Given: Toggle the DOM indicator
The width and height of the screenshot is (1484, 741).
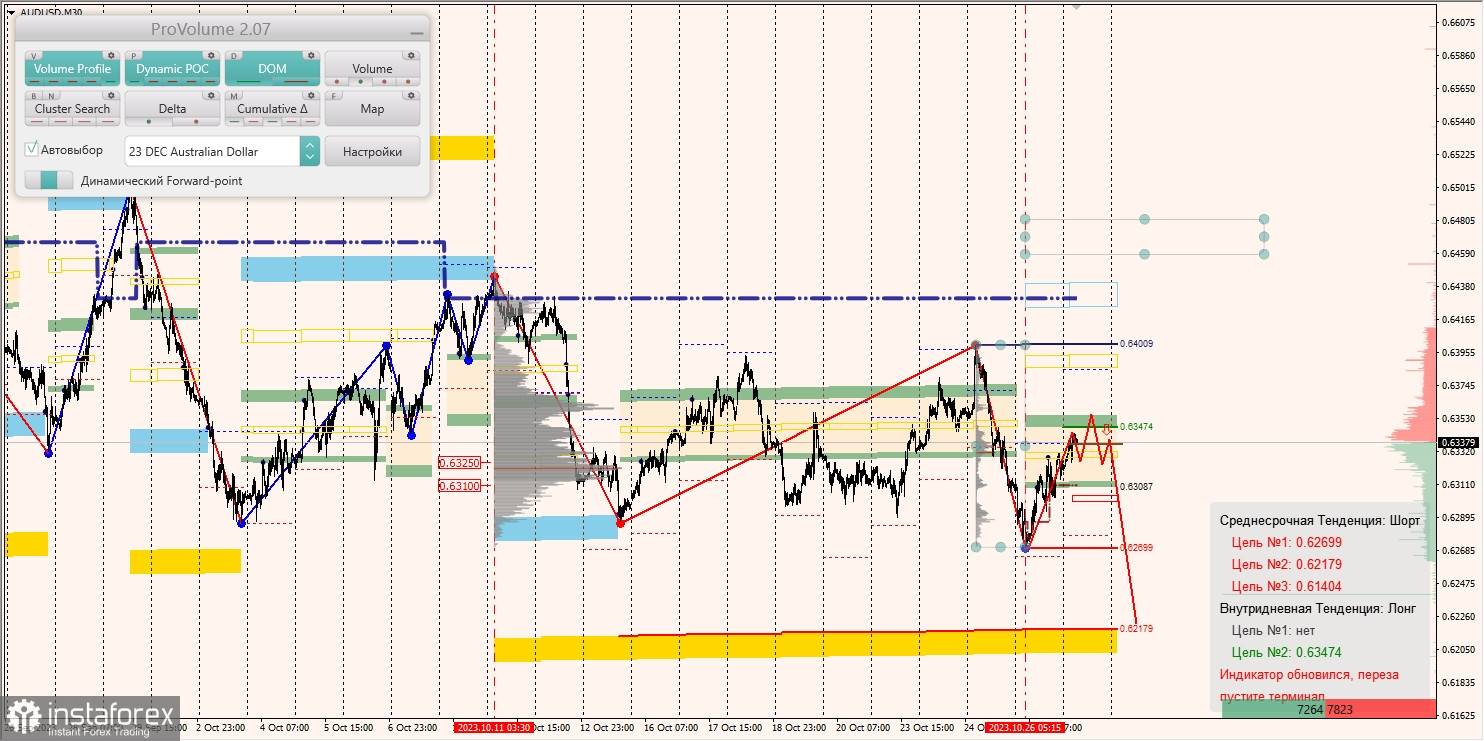Looking at the screenshot, I should [272, 69].
